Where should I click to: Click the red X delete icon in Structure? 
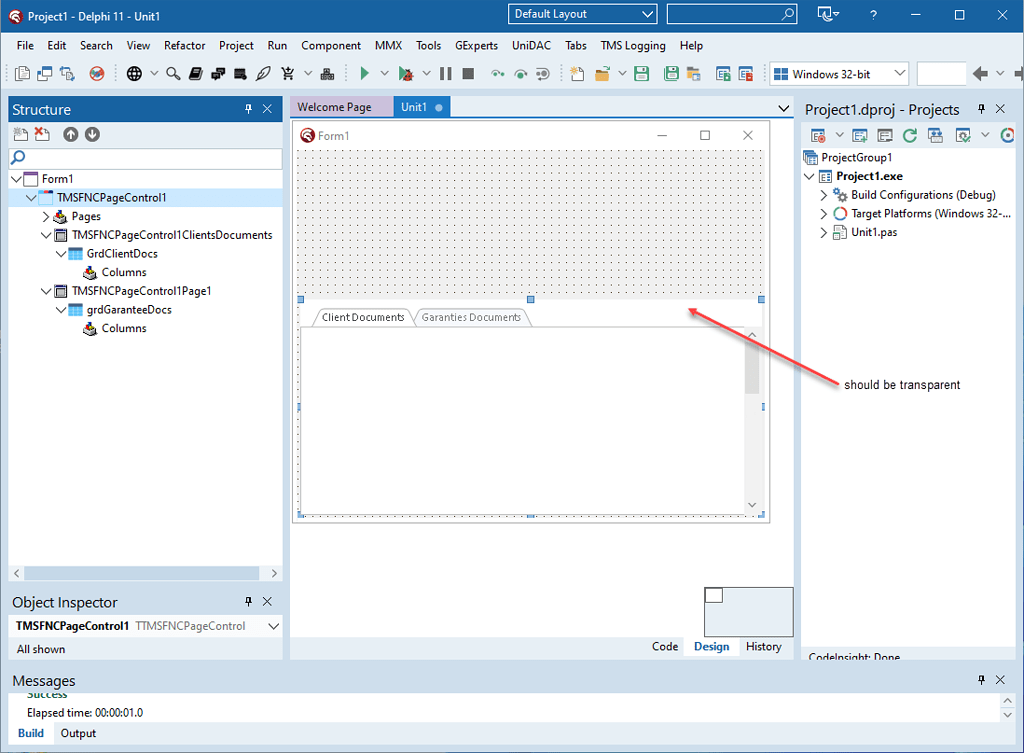click(42, 135)
